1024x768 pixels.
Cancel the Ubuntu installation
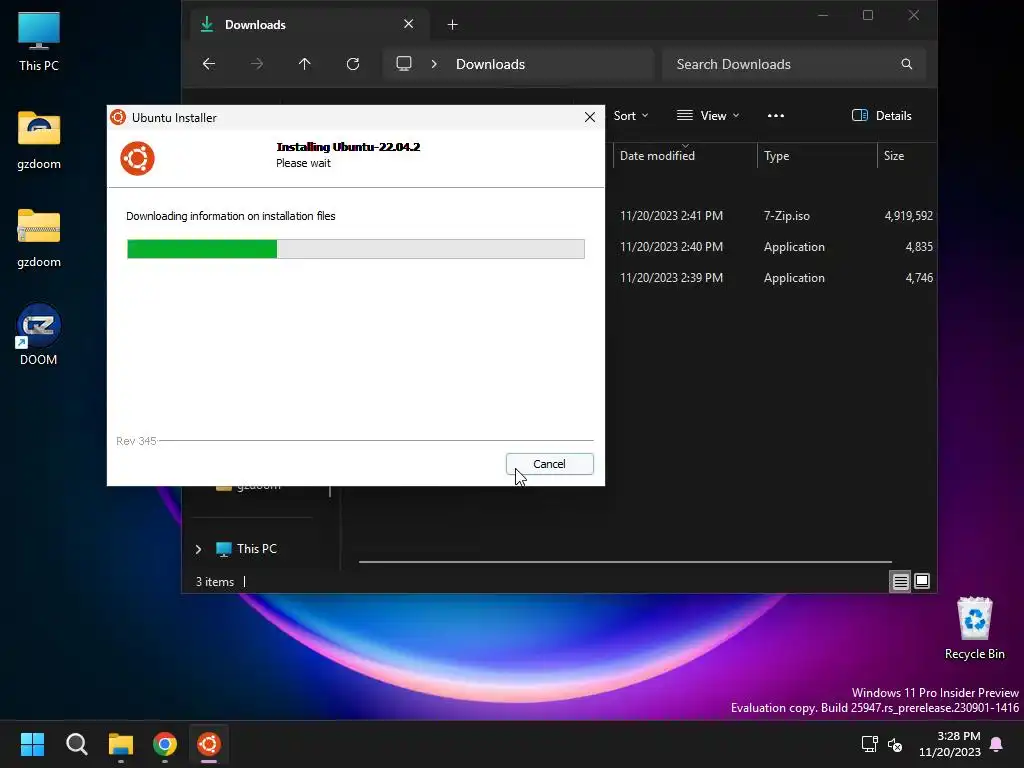point(549,464)
